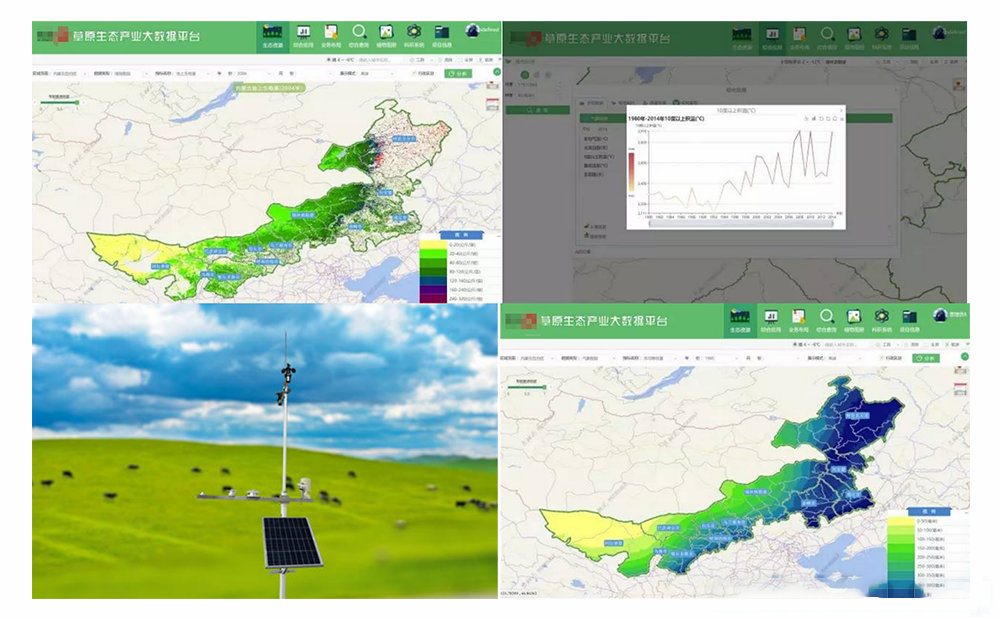Click layer transparency slider in top-left map
Image resolution: width=1000 pixels, height=619 pixels.
click(x=58, y=102)
